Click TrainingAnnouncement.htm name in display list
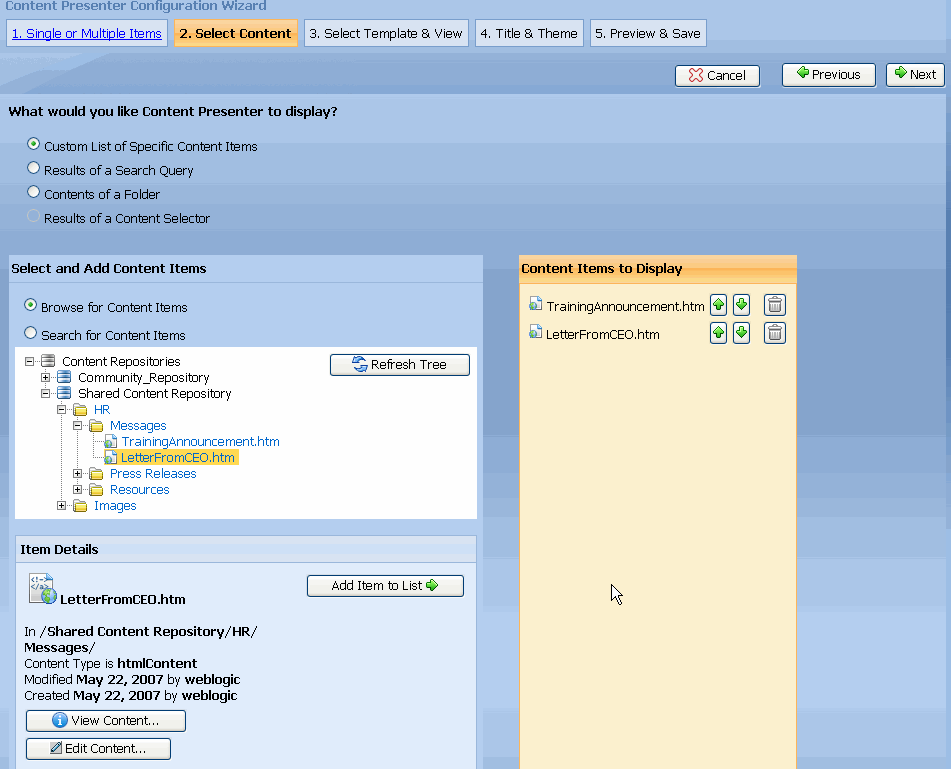Image resolution: width=951 pixels, height=769 pixels. pos(625,306)
